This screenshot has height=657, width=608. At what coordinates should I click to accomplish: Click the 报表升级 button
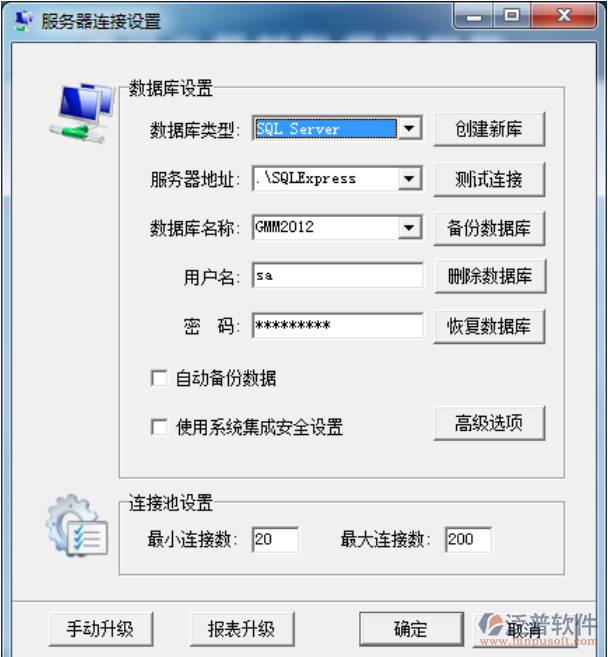[x=242, y=629]
